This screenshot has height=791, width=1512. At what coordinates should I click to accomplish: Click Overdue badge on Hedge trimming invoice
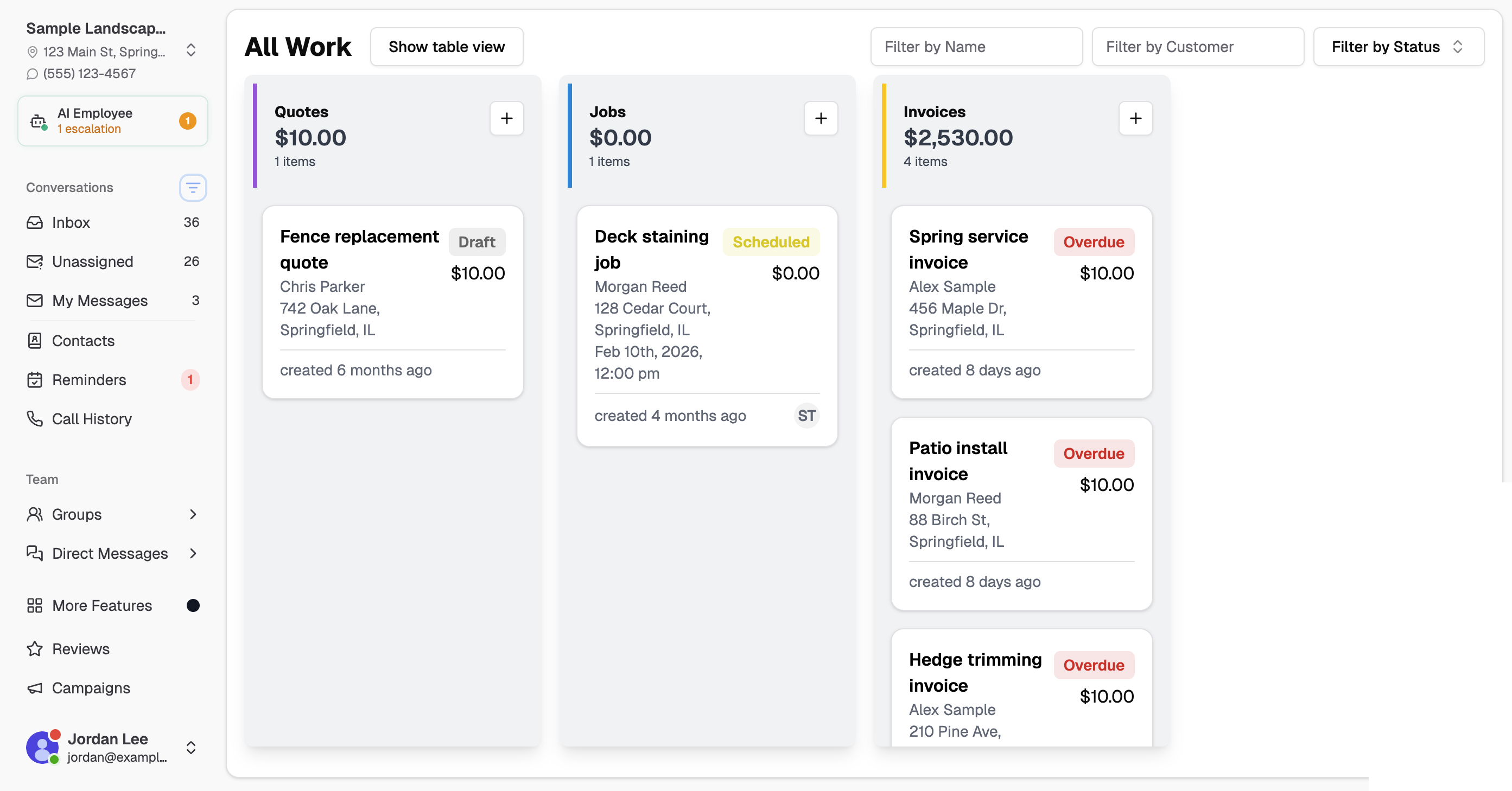(1094, 666)
